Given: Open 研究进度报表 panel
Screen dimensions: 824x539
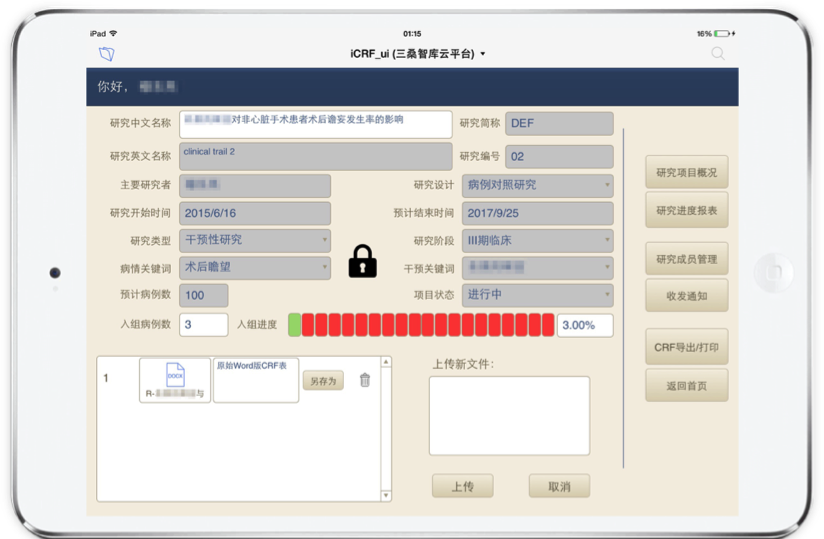Looking at the screenshot, I should (x=686, y=210).
